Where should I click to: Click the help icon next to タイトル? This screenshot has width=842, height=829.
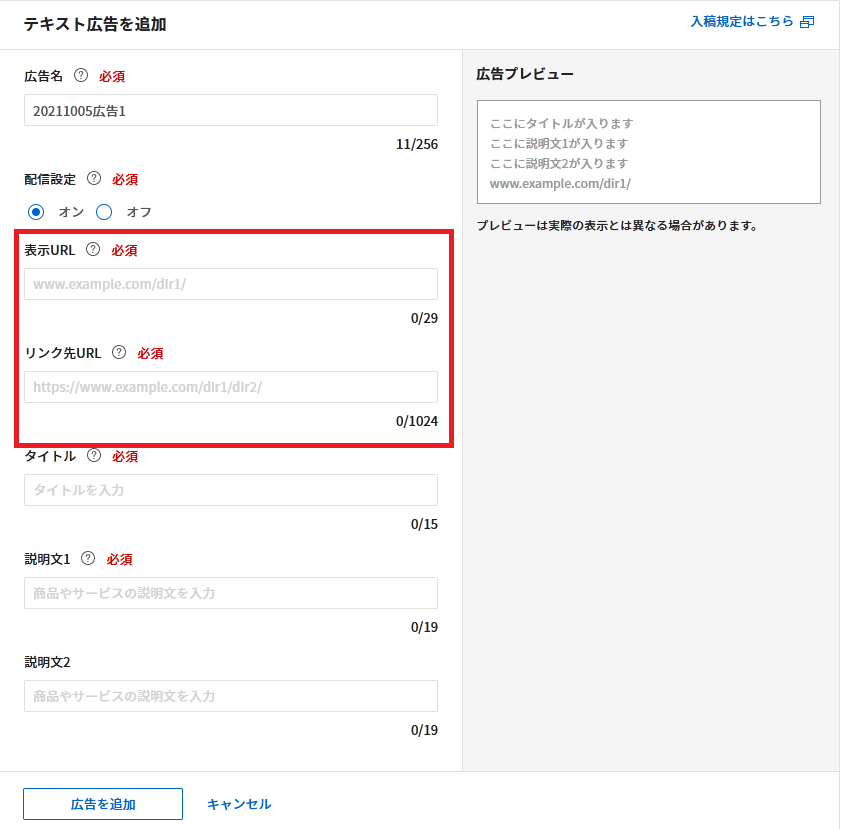pos(94,456)
